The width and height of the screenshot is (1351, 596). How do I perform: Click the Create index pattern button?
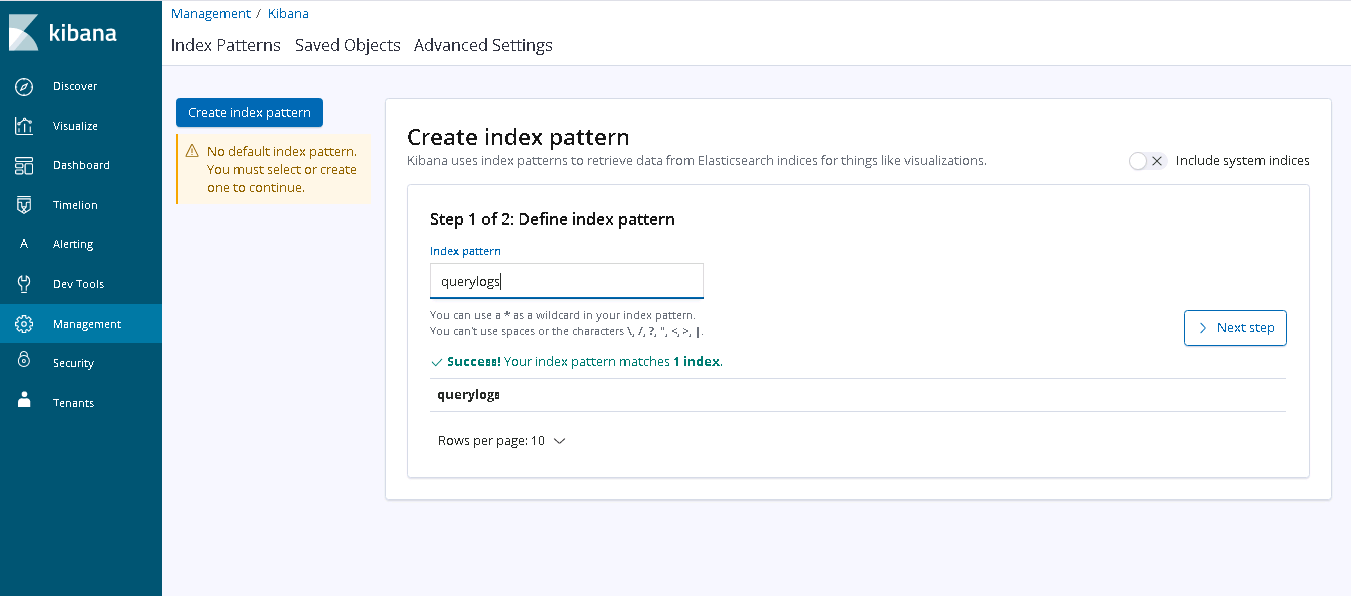point(249,113)
